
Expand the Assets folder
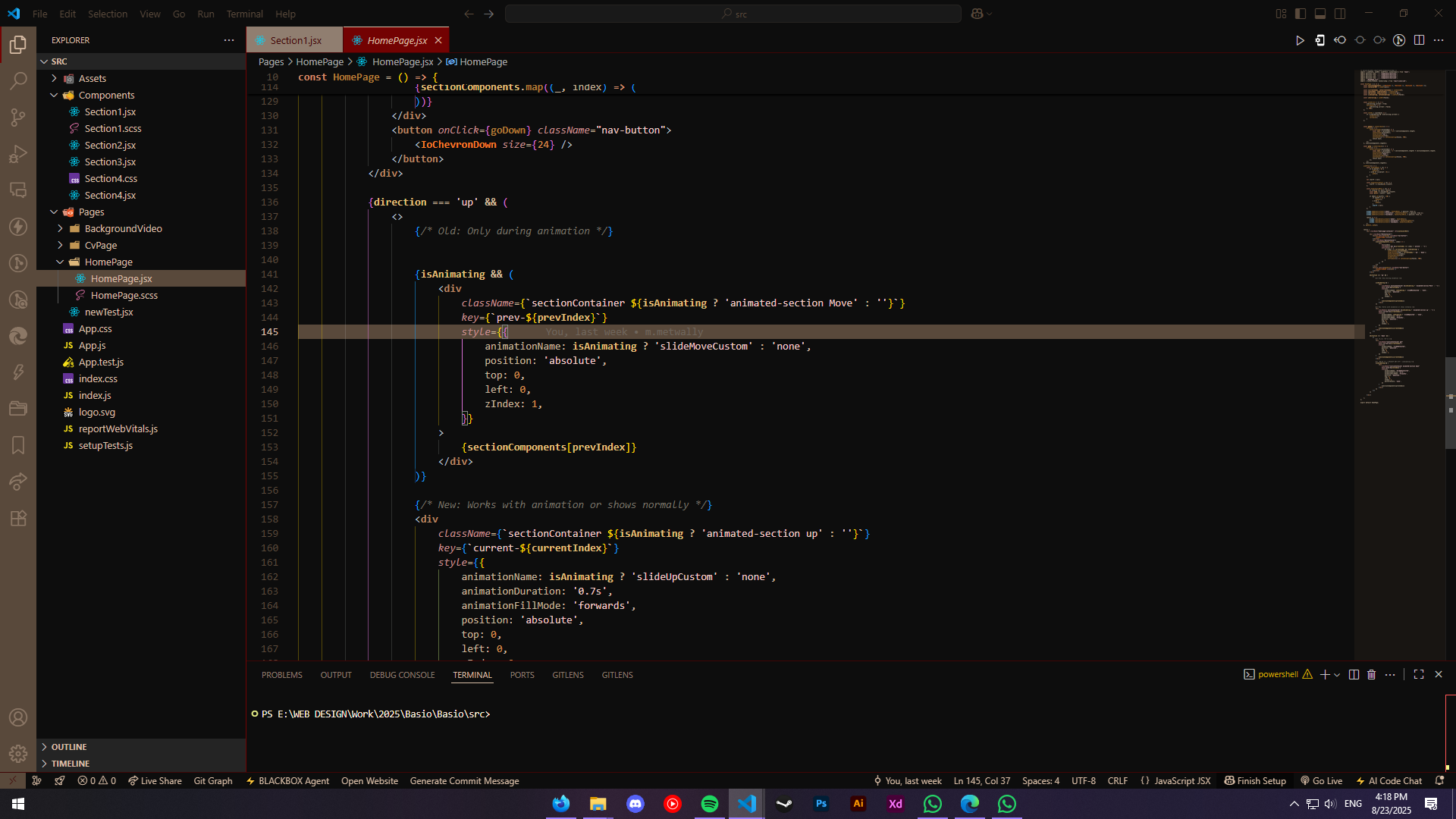93,78
